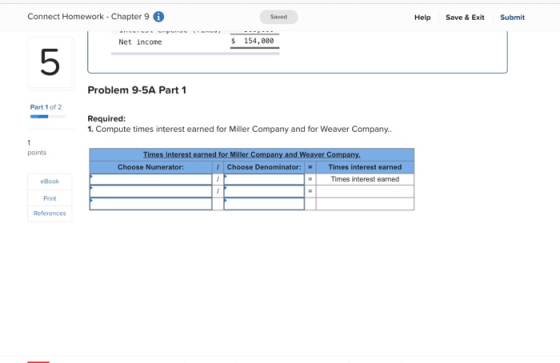
Task: Click the third row times interest earned result cell
Action: pyautogui.click(x=365, y=204)
